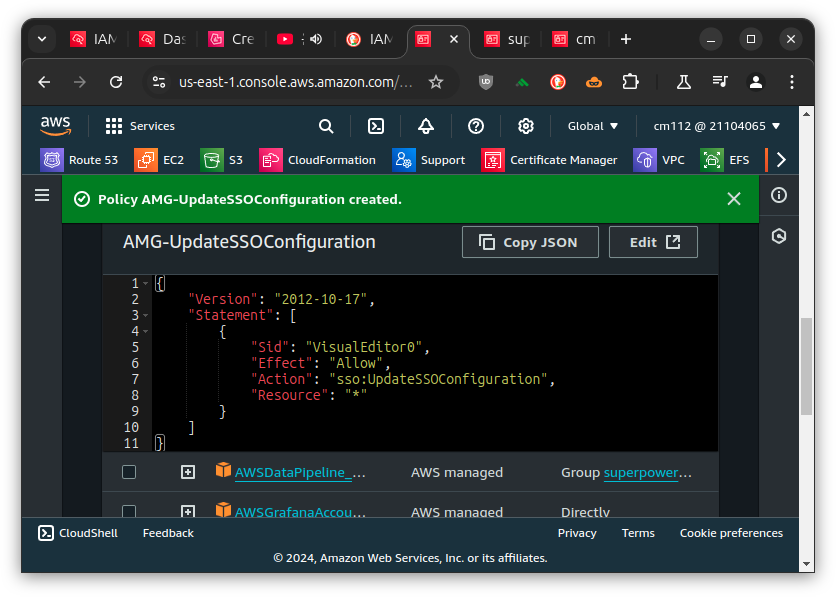836x597 pixels.
Task: View site information icon in address bar
Action: [x=159, y=82]
